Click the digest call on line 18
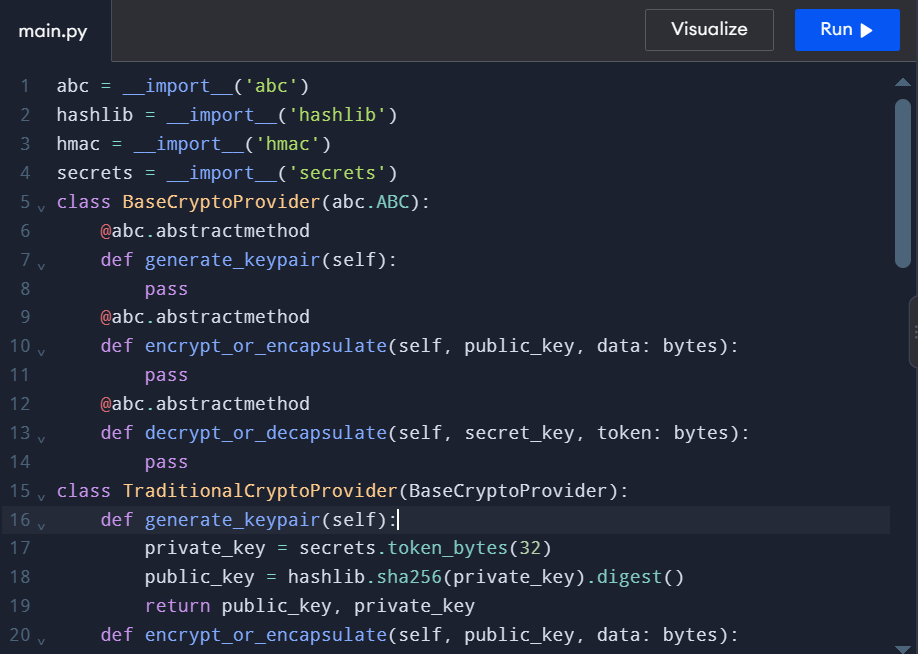Screen dimensions: 918x654 coord(629,577)
